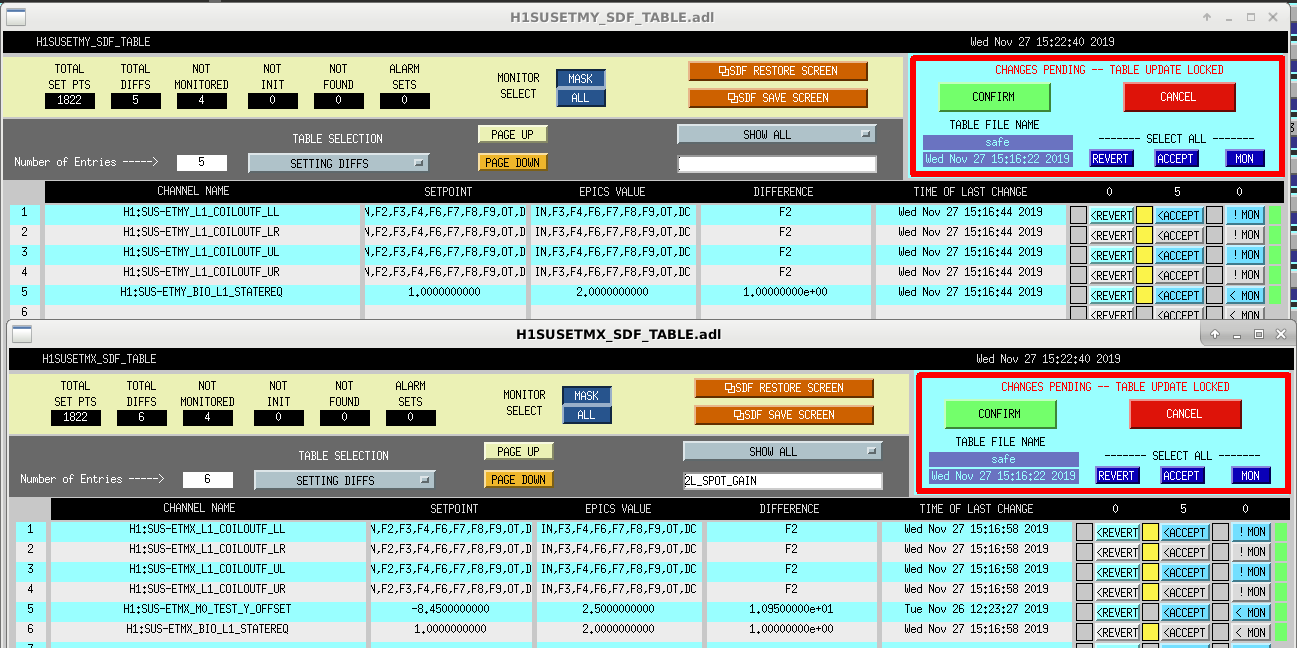Open SHOW ALL dropdown in ETMY window
This screenshot has width=1297, height=648.
[x=776, y=135]
